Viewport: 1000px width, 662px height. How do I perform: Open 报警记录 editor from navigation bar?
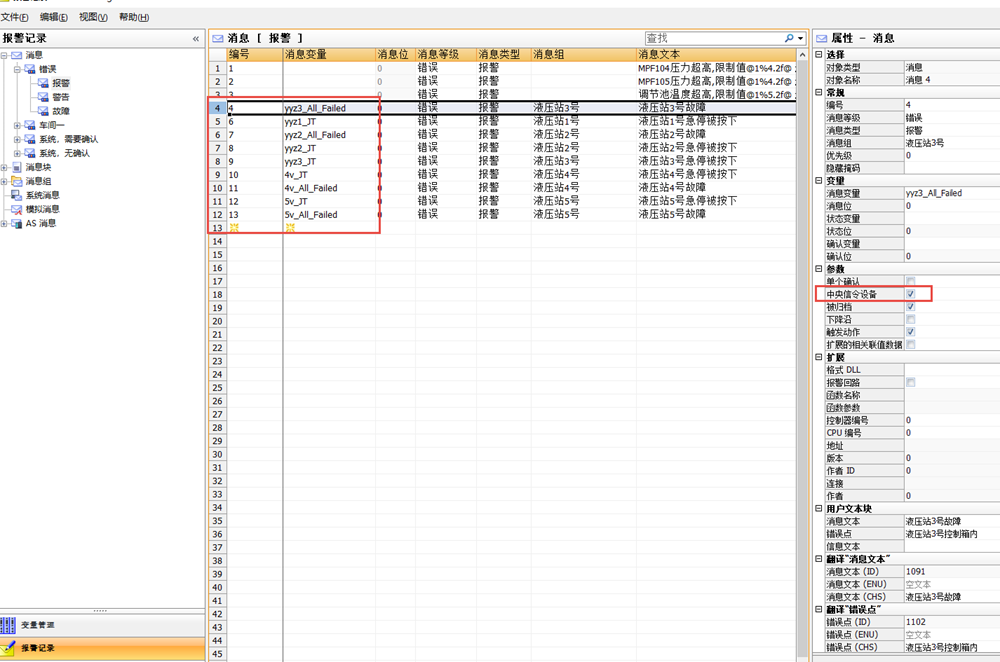[x=38, y=647]
